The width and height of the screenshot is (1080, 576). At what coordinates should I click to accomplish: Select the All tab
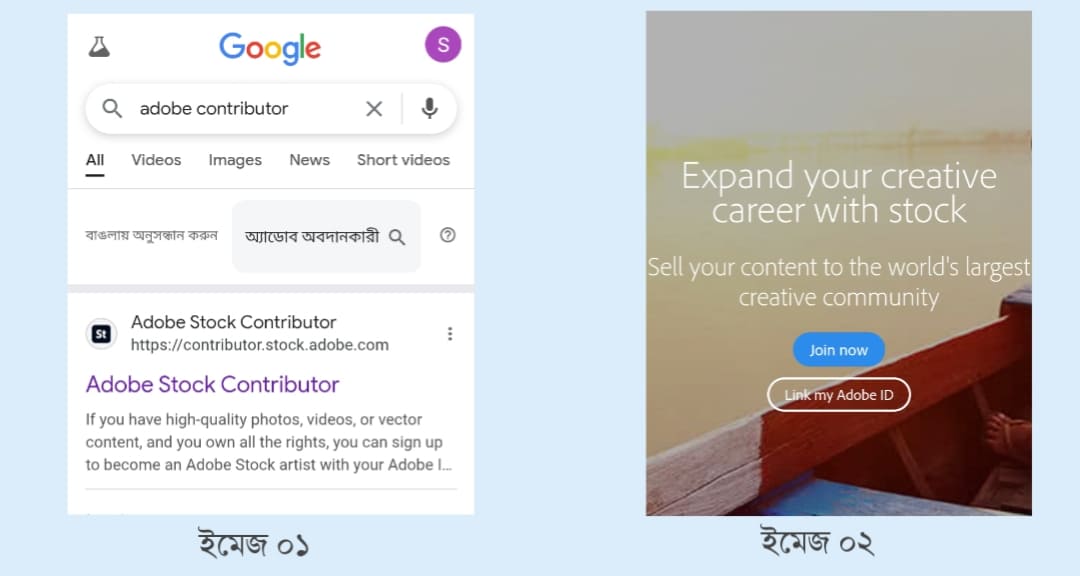pyautogui.click(x=95, y=160)
